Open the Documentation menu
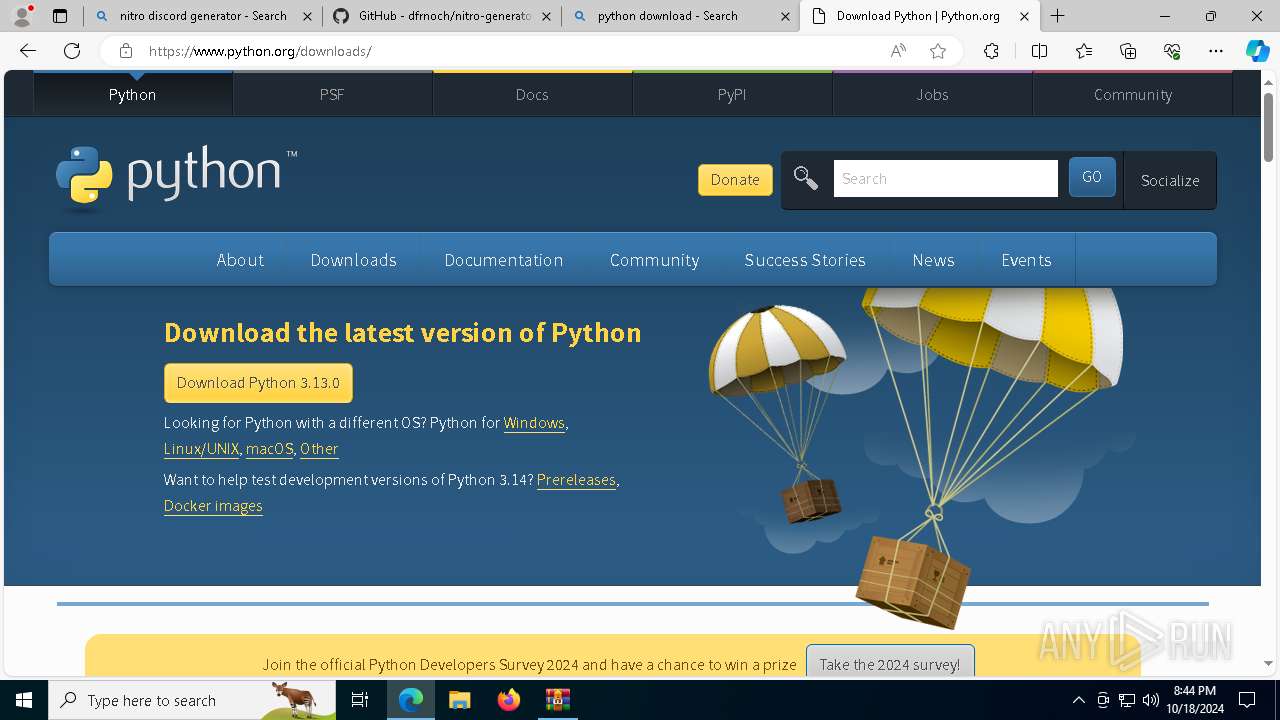1280x720 pixels. point(504,260)
